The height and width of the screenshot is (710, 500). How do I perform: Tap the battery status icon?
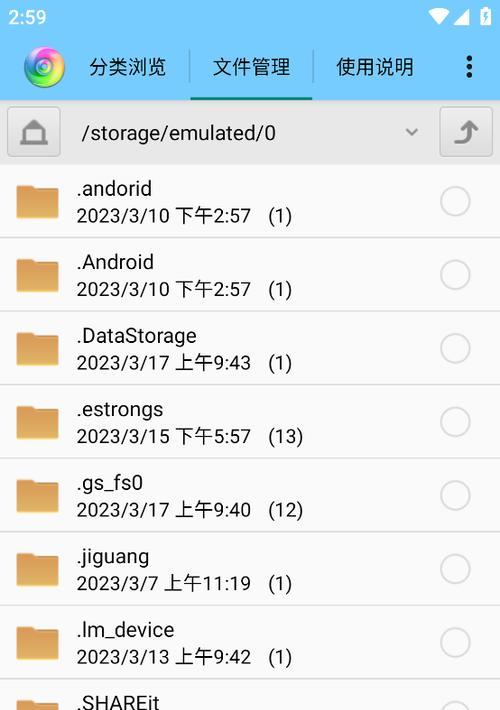point(486,16)
